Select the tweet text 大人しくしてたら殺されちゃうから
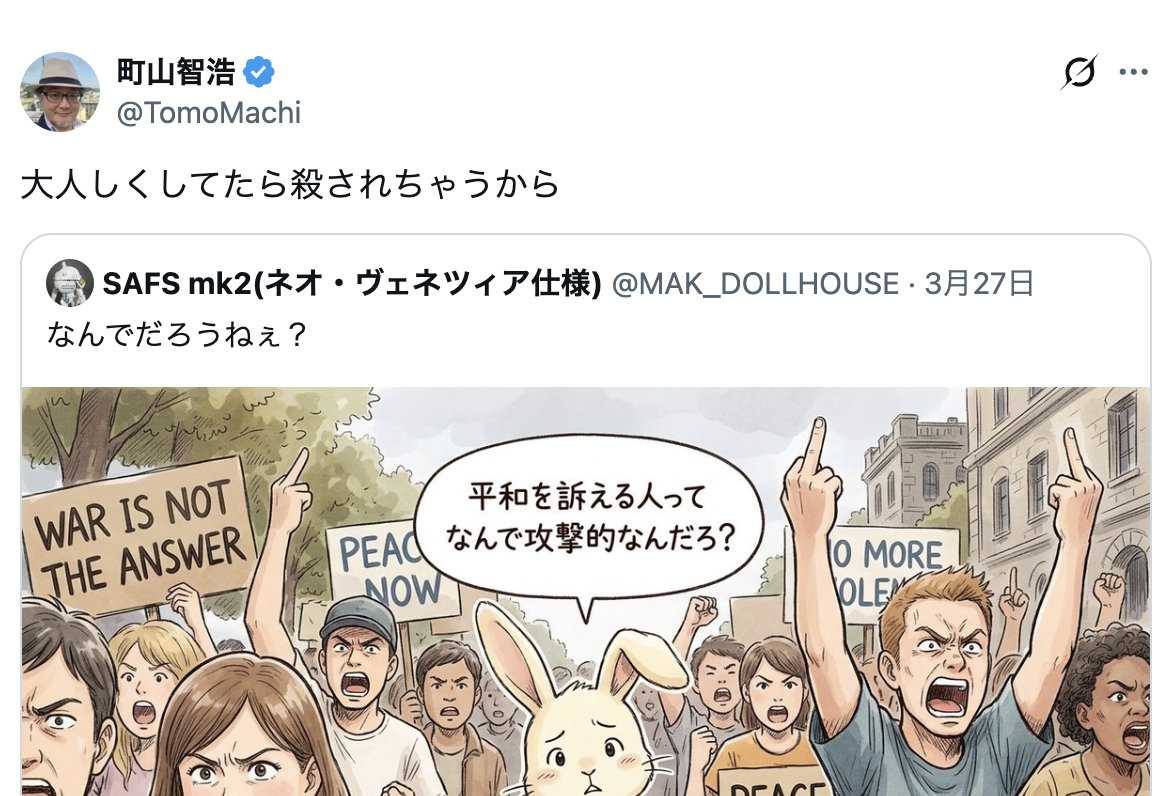 coord(291,184)
